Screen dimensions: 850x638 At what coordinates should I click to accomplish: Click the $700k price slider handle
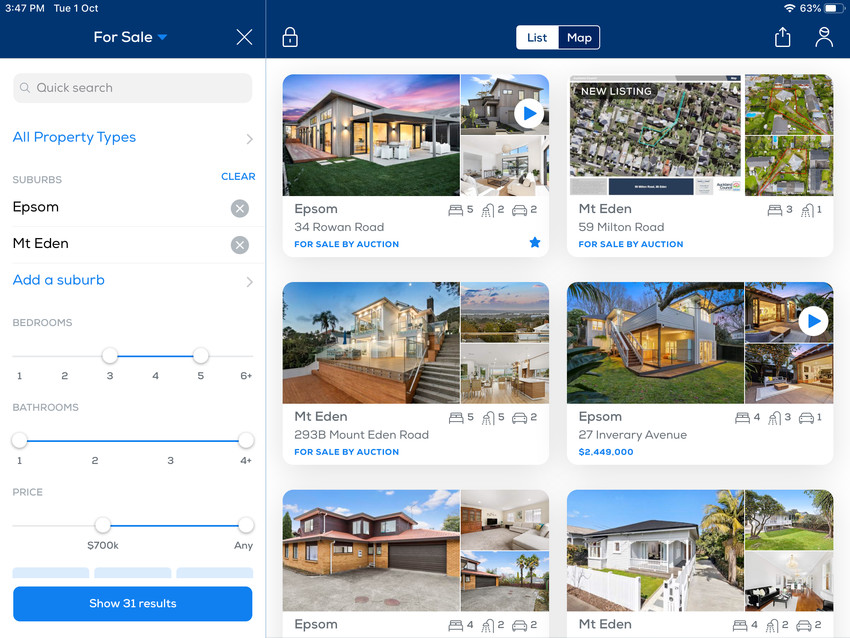pos(102,525)
